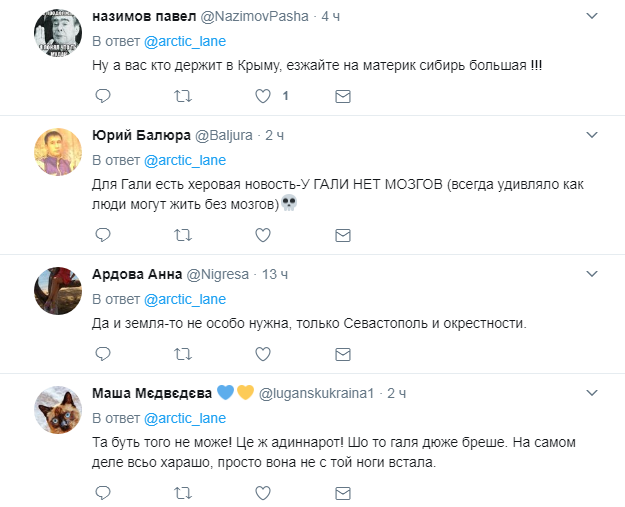Click назимов павел's profile avatar
This screenshot has height=507, width=625.
(58, 34)
